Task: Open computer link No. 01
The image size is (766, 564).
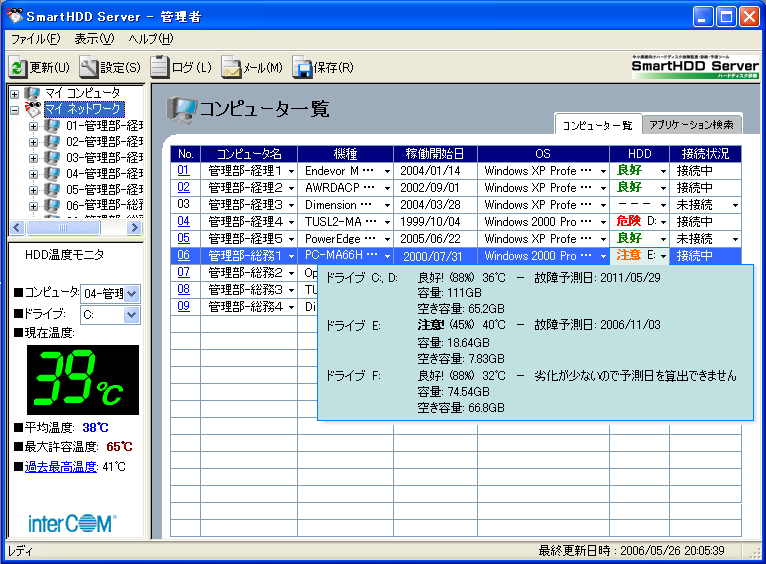Action: point(183,170)
